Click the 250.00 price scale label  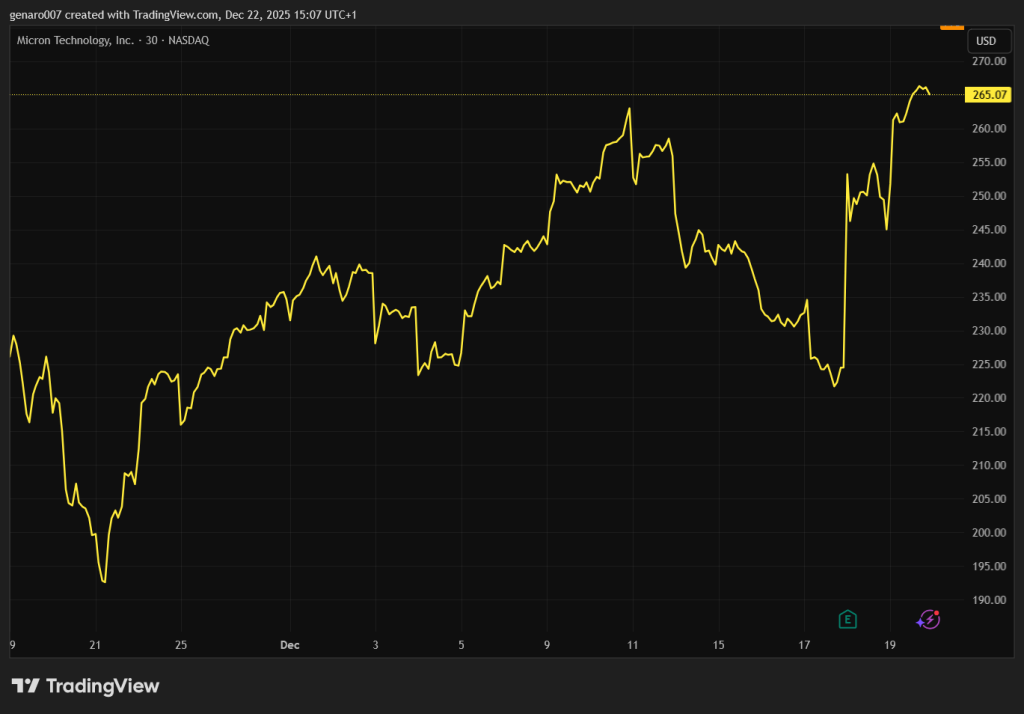[x=987, y=196]
